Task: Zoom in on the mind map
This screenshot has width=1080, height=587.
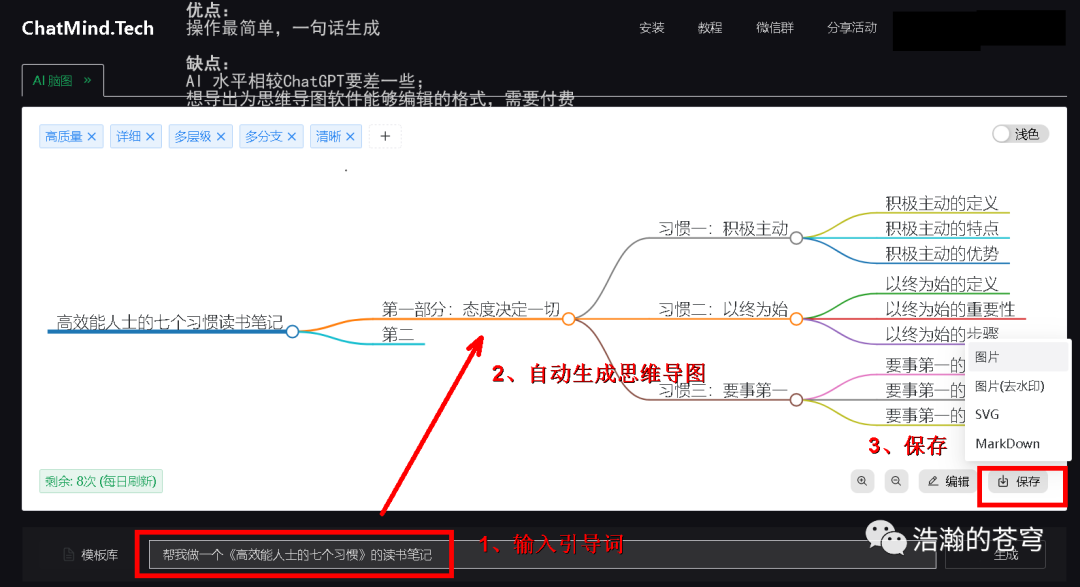Action: (x=862, y=481)
